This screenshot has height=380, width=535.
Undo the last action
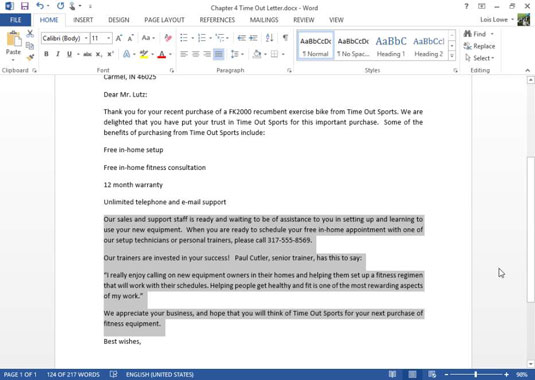[40, 6]
